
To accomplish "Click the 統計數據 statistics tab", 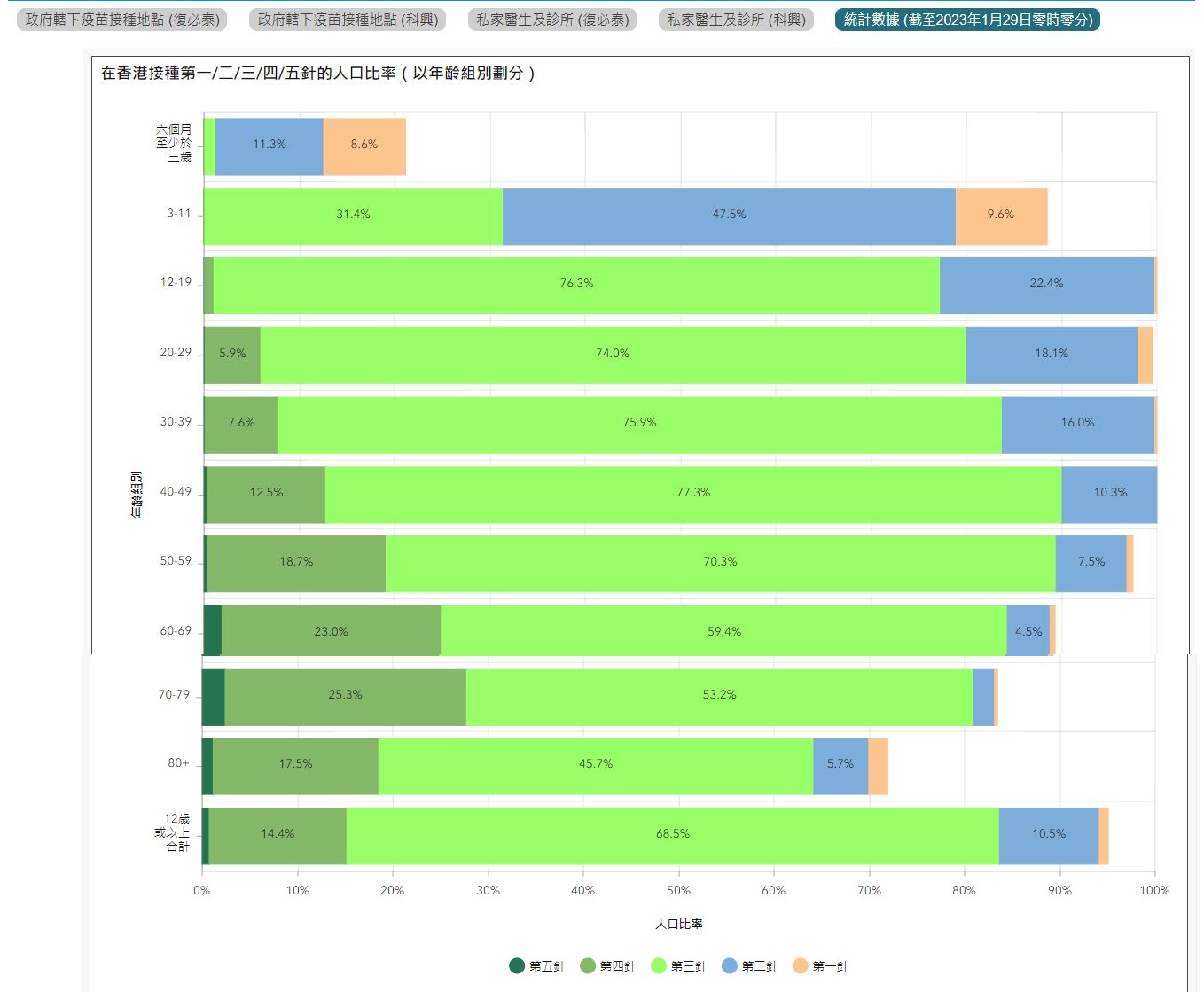I will pos(967,20).
